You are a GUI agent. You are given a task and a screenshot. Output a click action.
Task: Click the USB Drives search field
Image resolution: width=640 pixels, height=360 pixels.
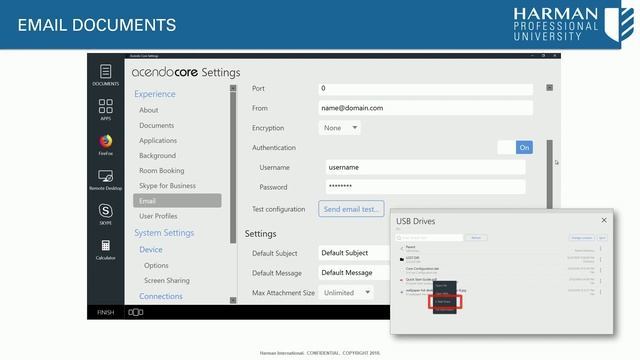click(429, 238)
